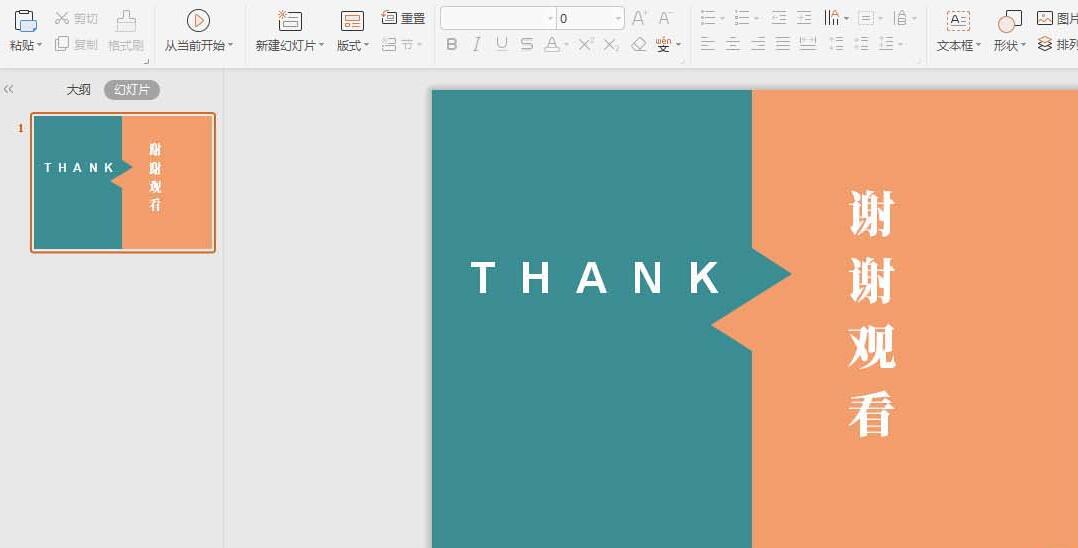Click the numbered list icon
Viewport: 1078px width, 548px height.
pos(742,18)
